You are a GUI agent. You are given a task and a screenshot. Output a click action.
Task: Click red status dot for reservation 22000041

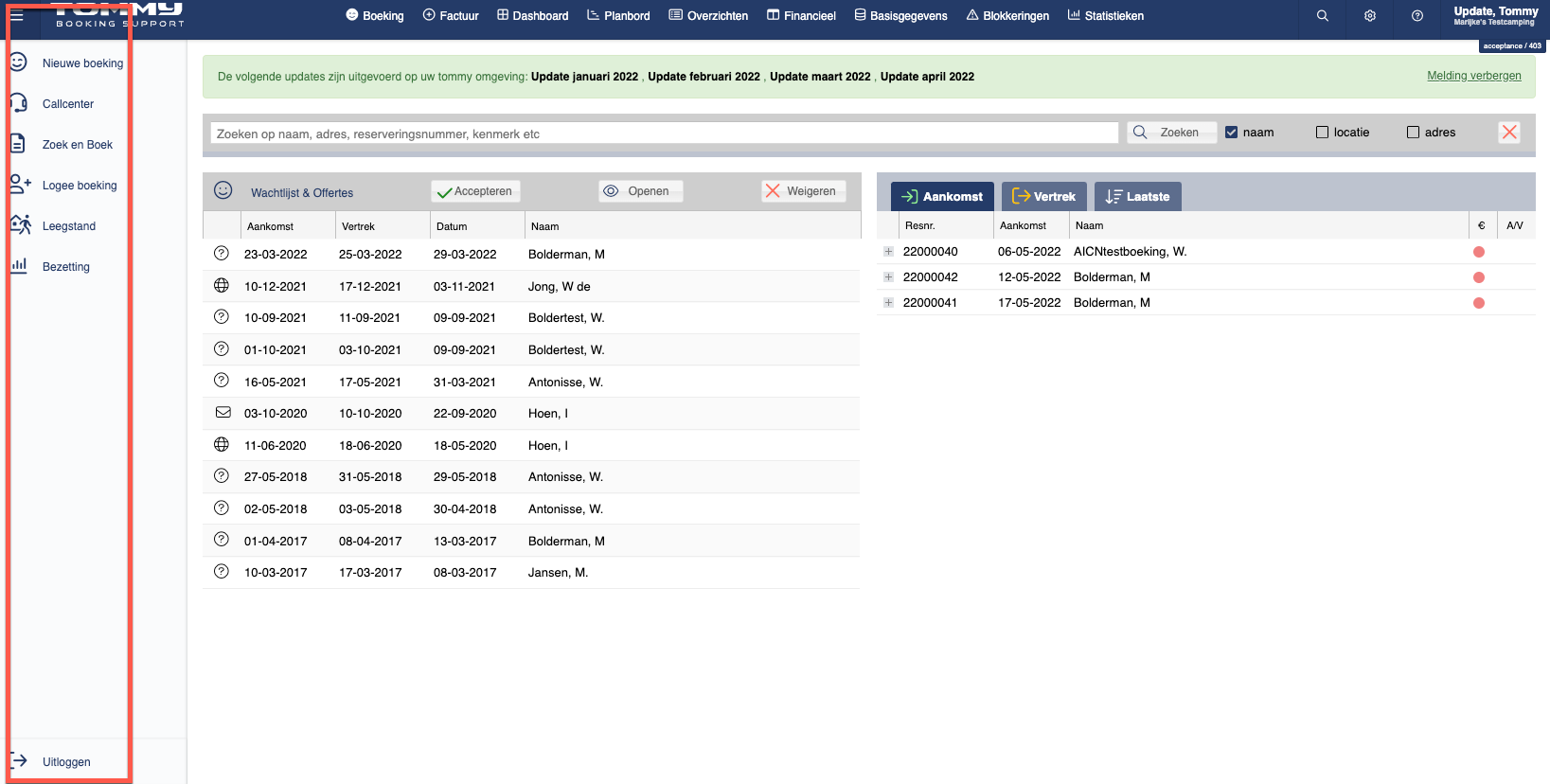(x=1479, y=303)
